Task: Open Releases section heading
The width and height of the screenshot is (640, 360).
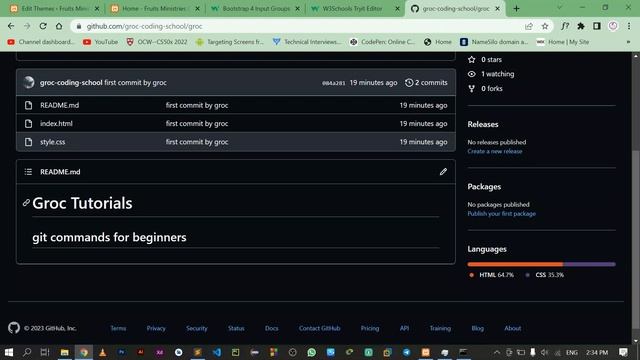Action: click(483, 124)
